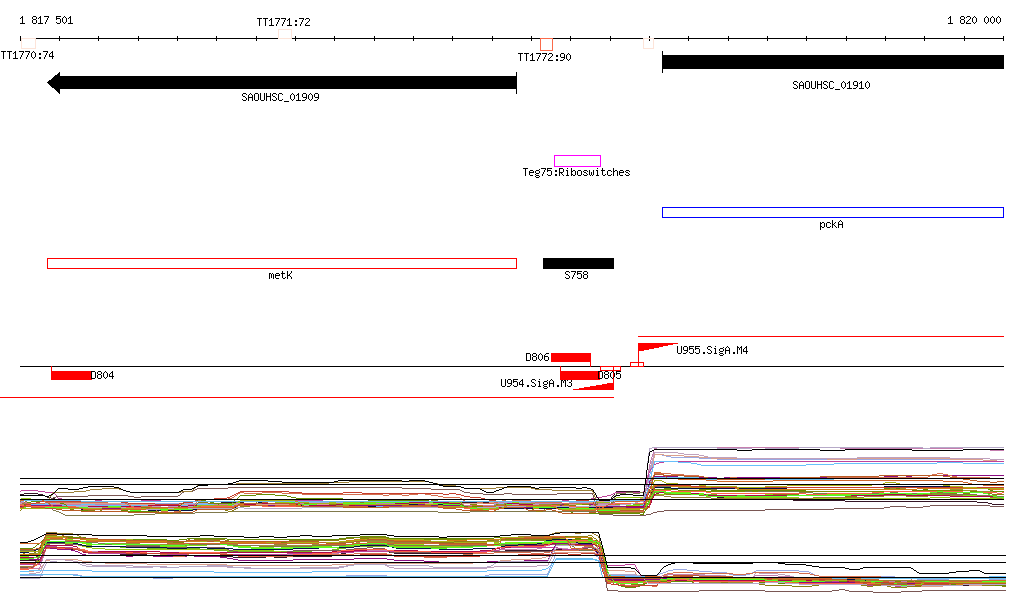The width and height of the screenshot is (1024, 611).
Task: Click the D806 label text
Action: pos(537,357)
